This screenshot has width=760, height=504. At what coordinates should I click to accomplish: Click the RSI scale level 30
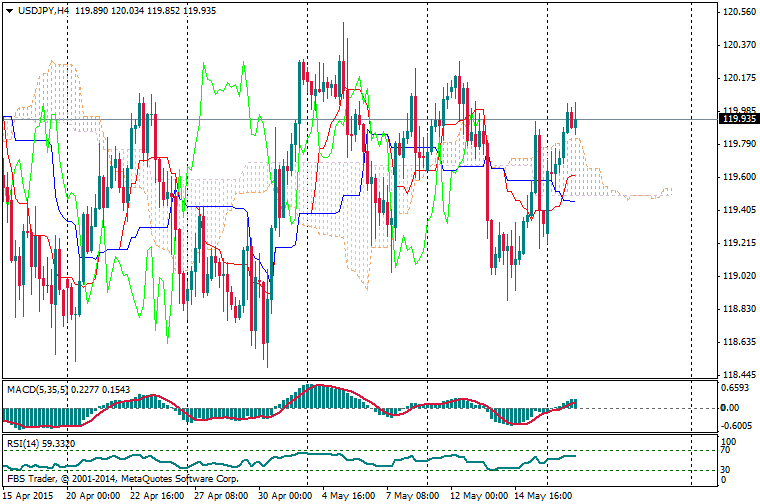click(725, 470)
